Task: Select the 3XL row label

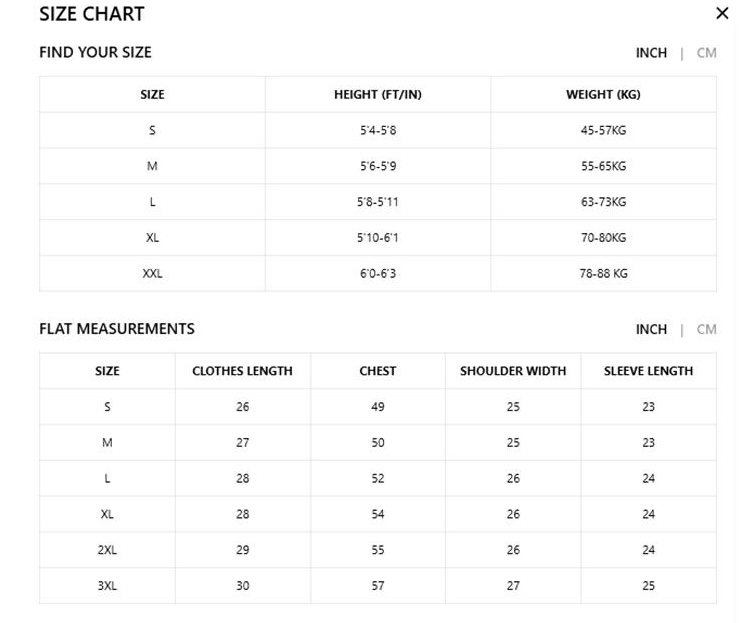Action: pyautogui.click(x=107, y=586)
